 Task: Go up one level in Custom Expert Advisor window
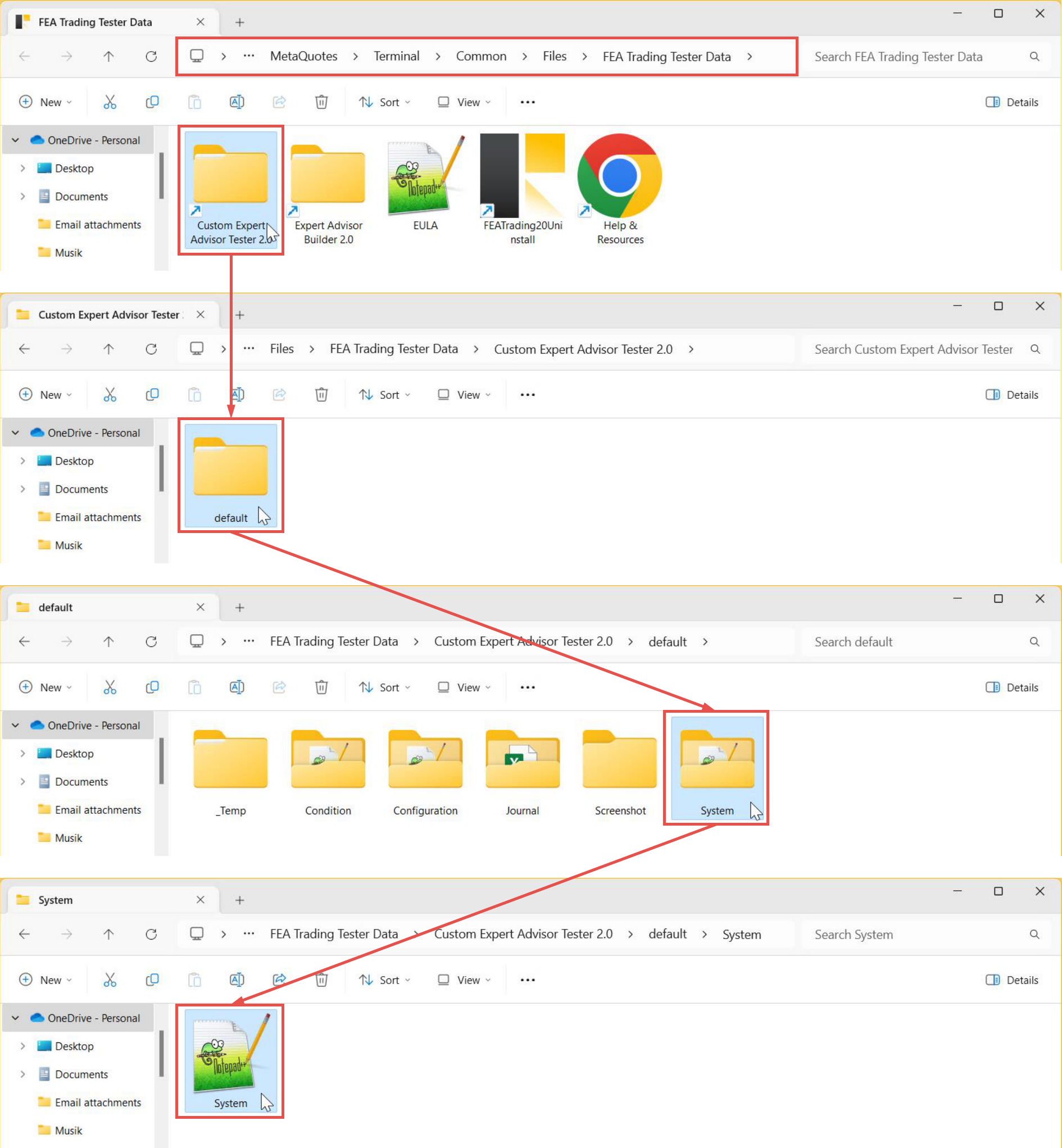tap(108, 349)
